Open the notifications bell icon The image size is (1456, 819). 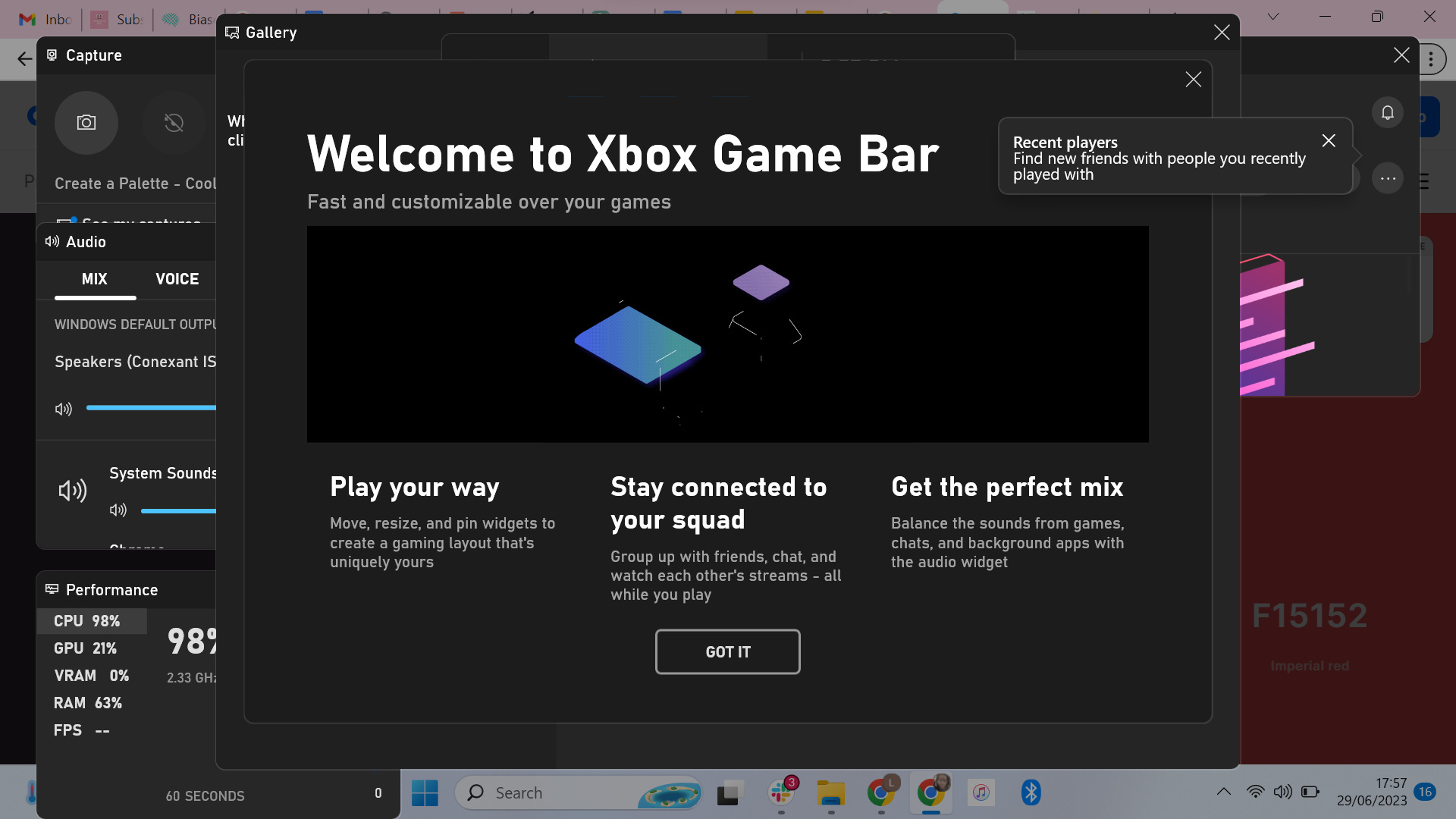point(1387,112)
